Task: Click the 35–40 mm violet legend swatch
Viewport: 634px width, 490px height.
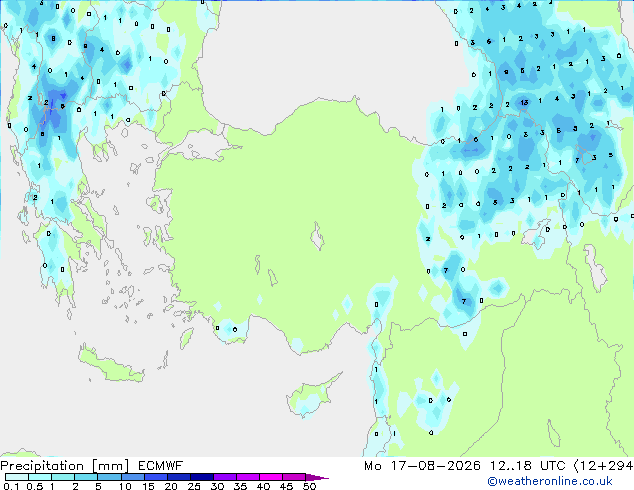Action: [247, 477]
